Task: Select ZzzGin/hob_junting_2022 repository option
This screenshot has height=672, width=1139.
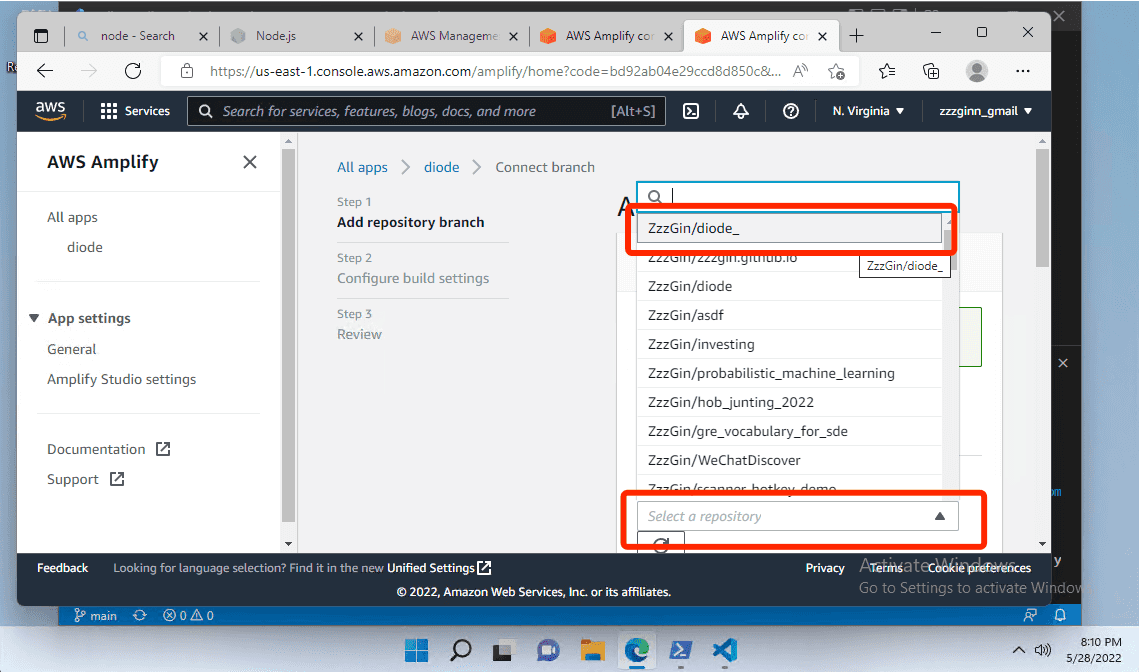Action: pos(790,402)
